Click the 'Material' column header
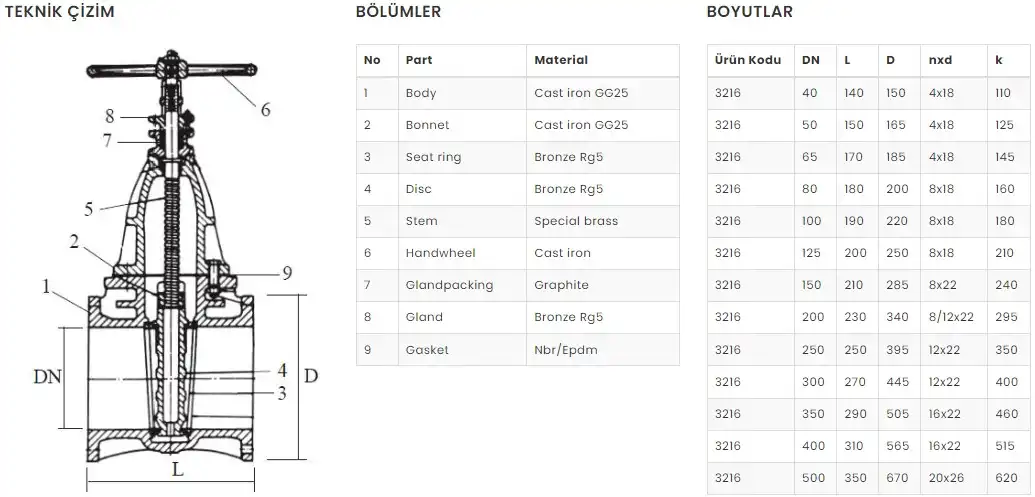 561,60
